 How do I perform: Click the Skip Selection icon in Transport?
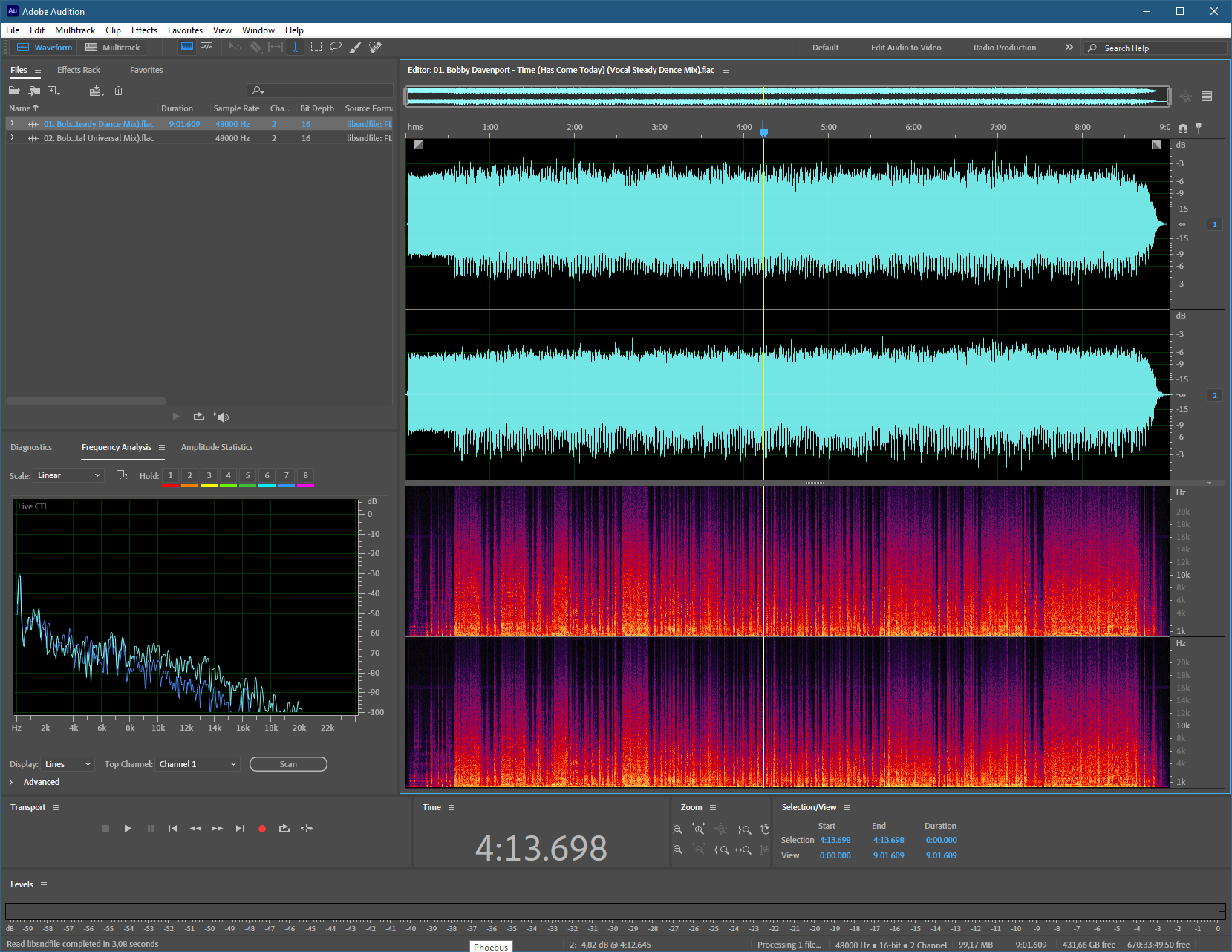click(x=307, y=829)
